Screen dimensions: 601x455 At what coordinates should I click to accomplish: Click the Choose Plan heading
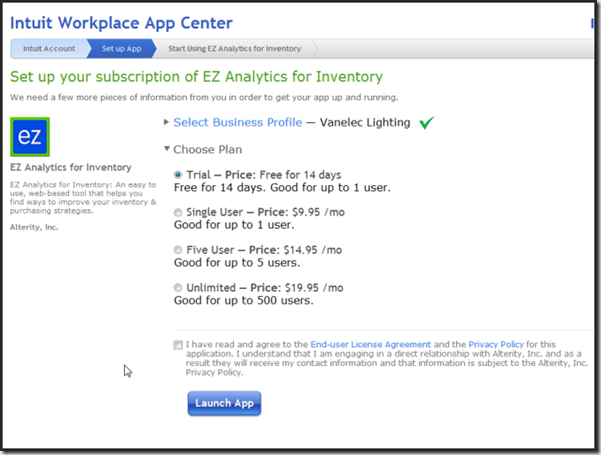[x=207, y=149]
